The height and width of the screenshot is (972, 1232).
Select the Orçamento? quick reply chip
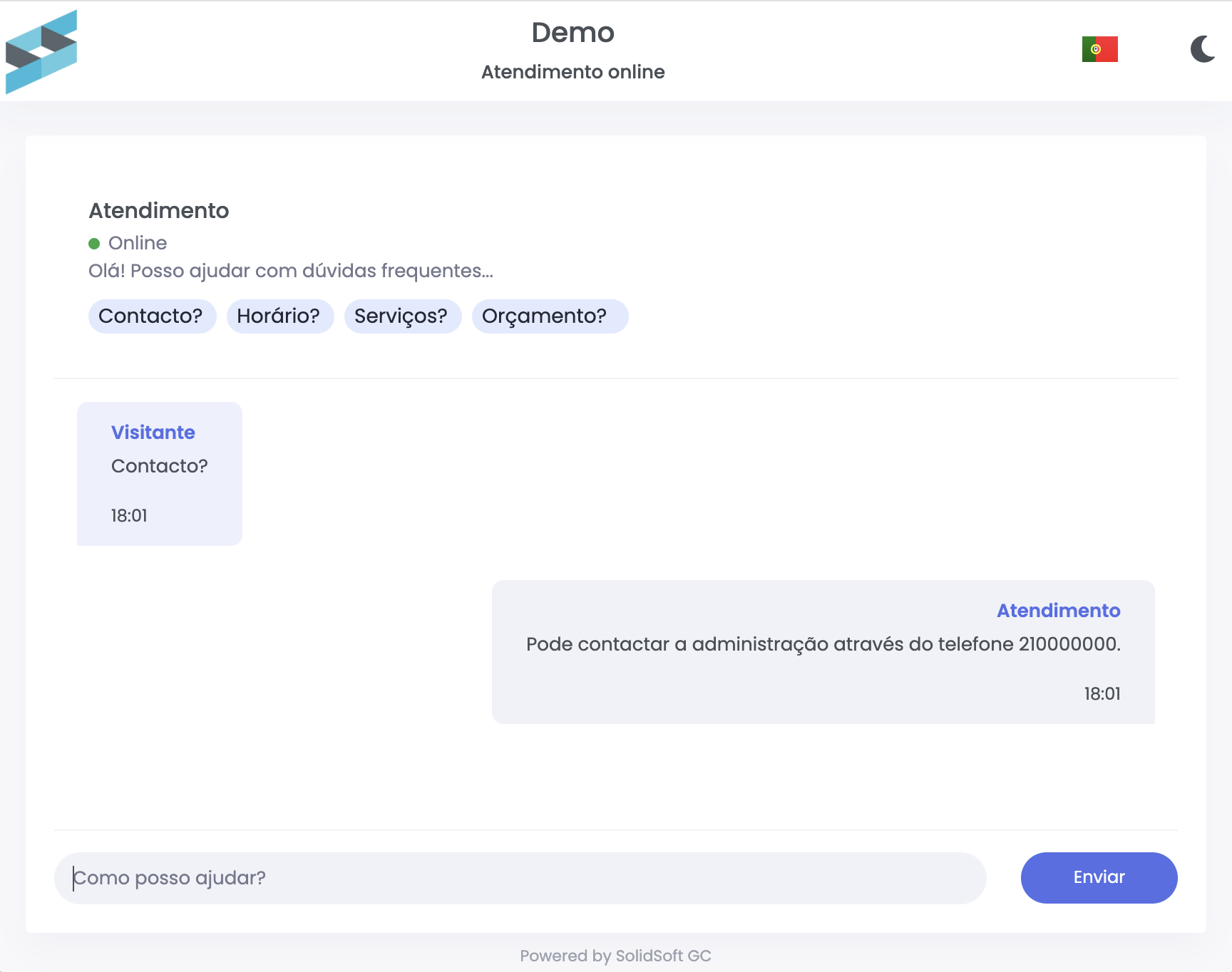tap(550, 316)
